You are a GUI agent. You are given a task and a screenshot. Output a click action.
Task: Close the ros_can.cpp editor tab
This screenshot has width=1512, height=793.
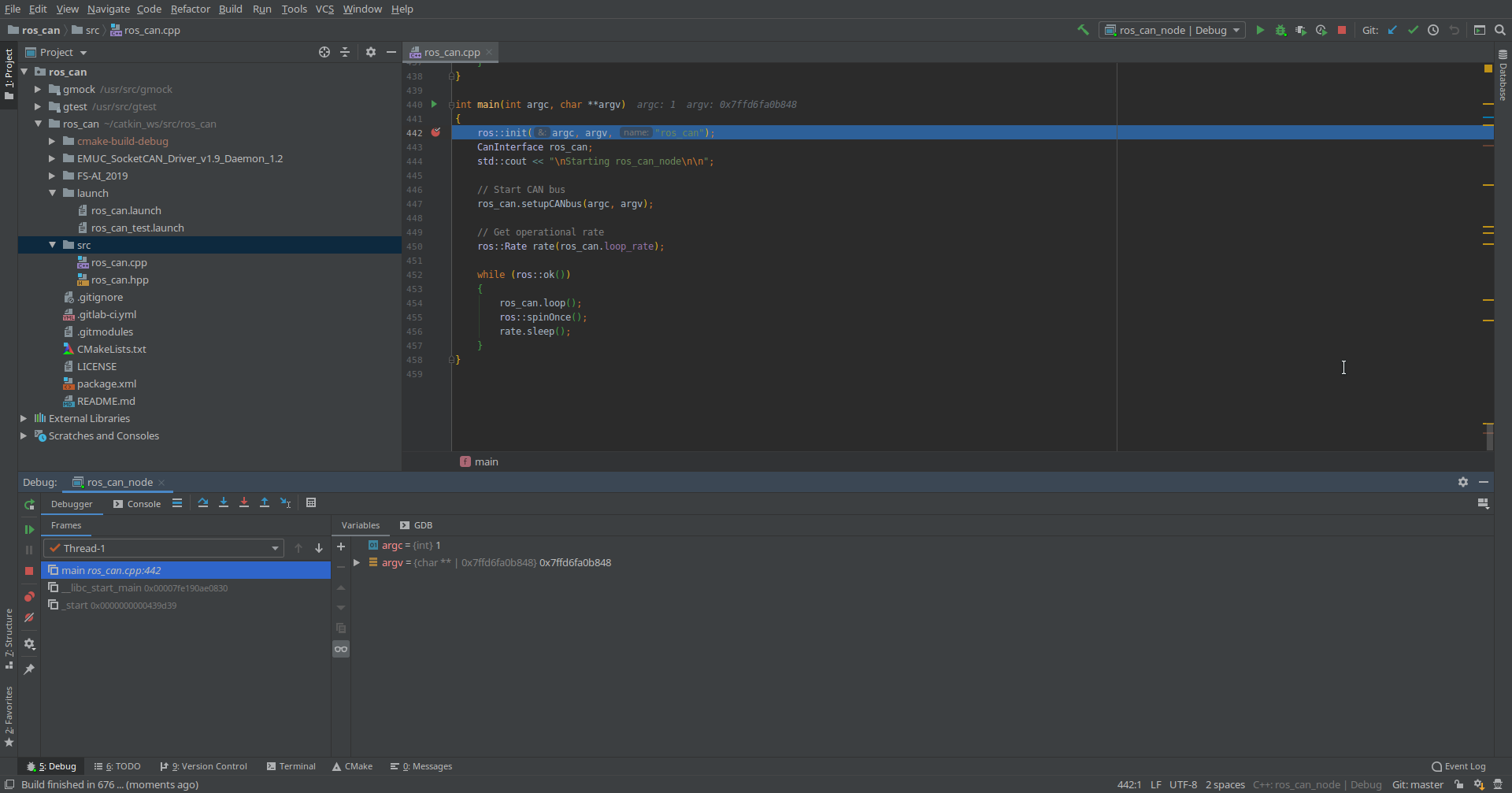click(489, 52)
